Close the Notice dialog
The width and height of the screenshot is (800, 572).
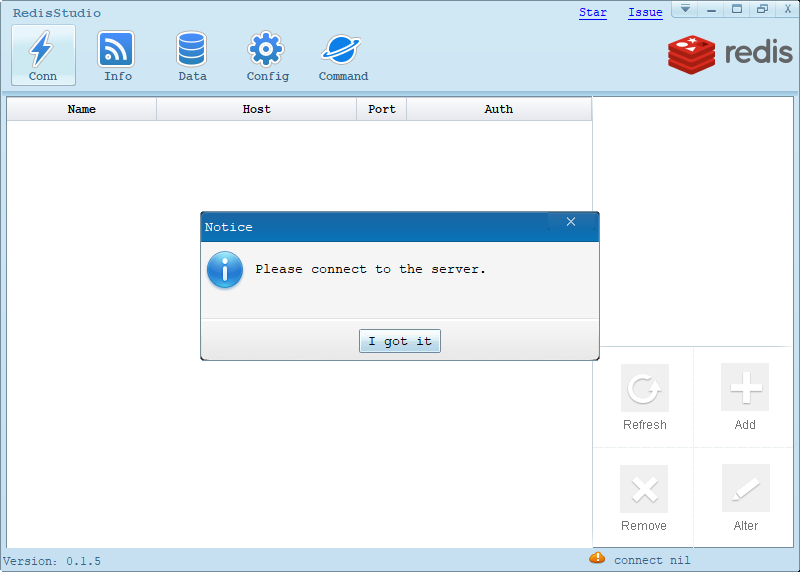point(571,222)
